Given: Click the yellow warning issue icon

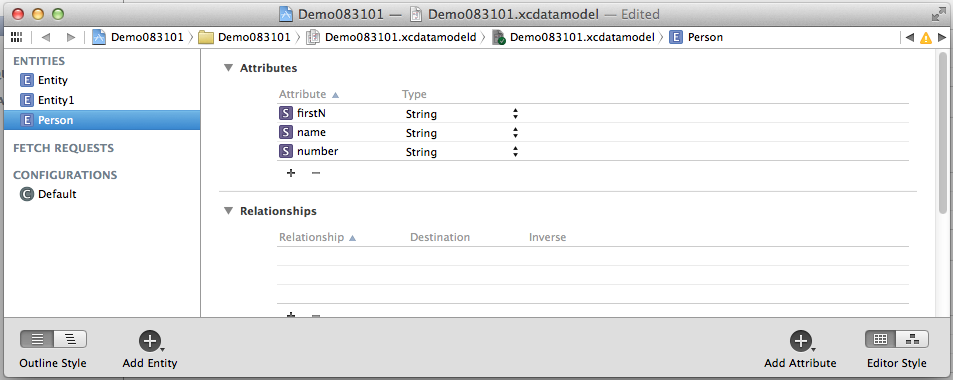Looking at the screenshot, I should click(926, 38).
